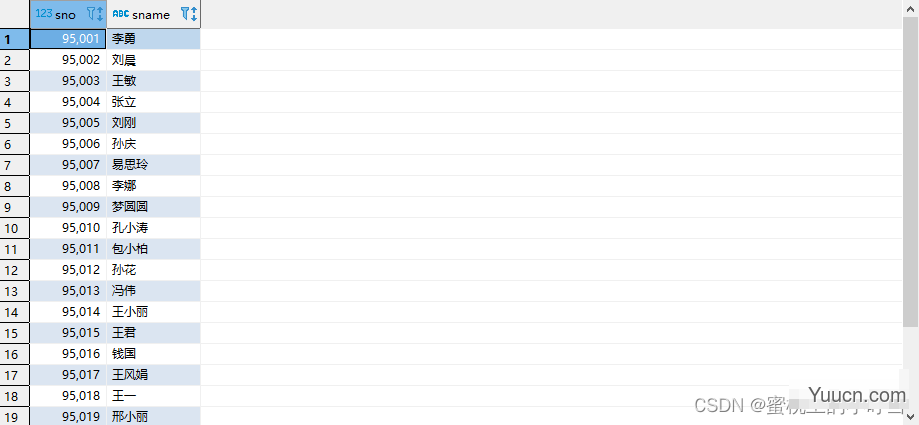The image size is (919, 425).
Task: Select row number 7 header
Action: 15,165
